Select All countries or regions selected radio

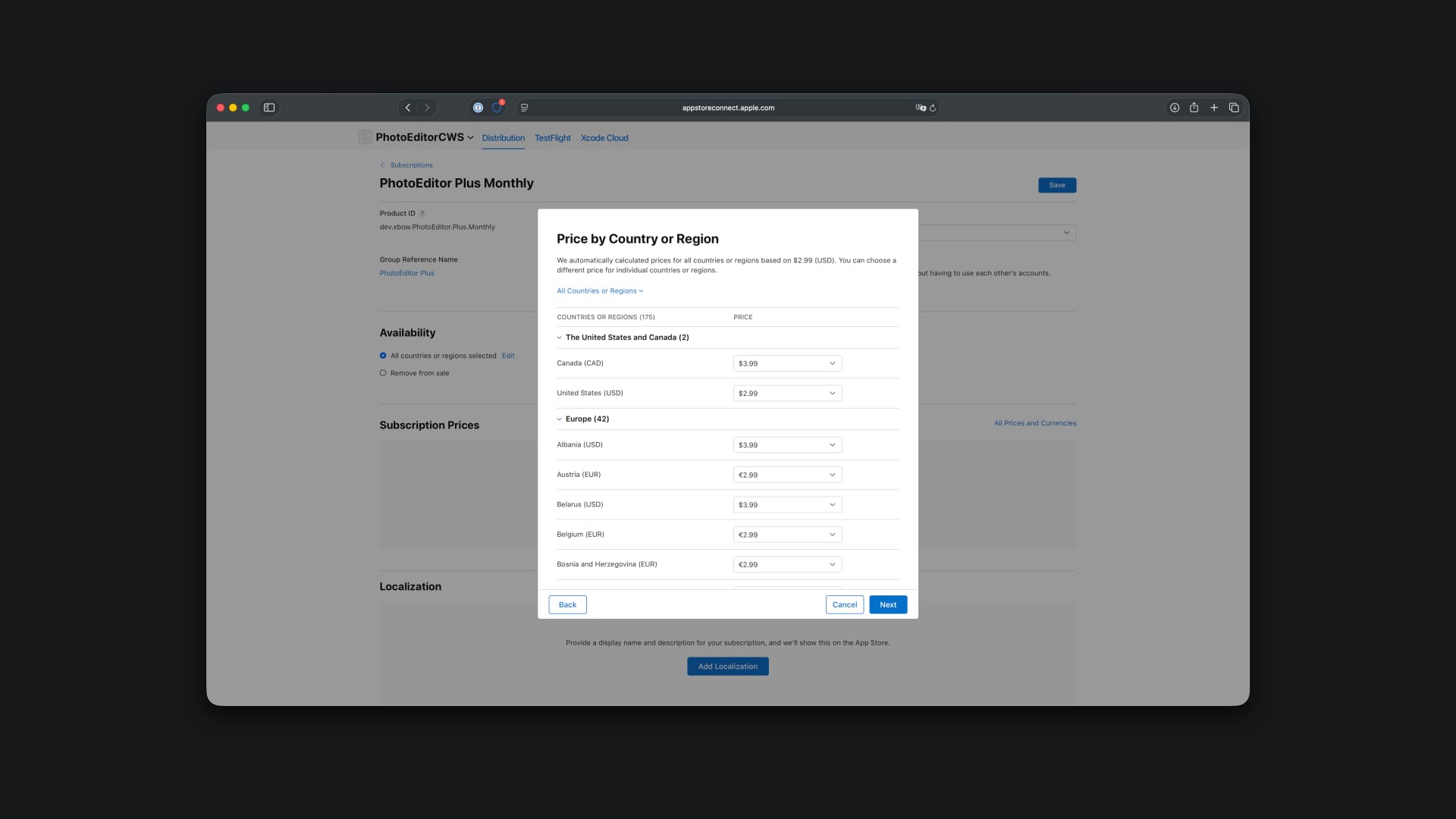[x=383, y=356]
